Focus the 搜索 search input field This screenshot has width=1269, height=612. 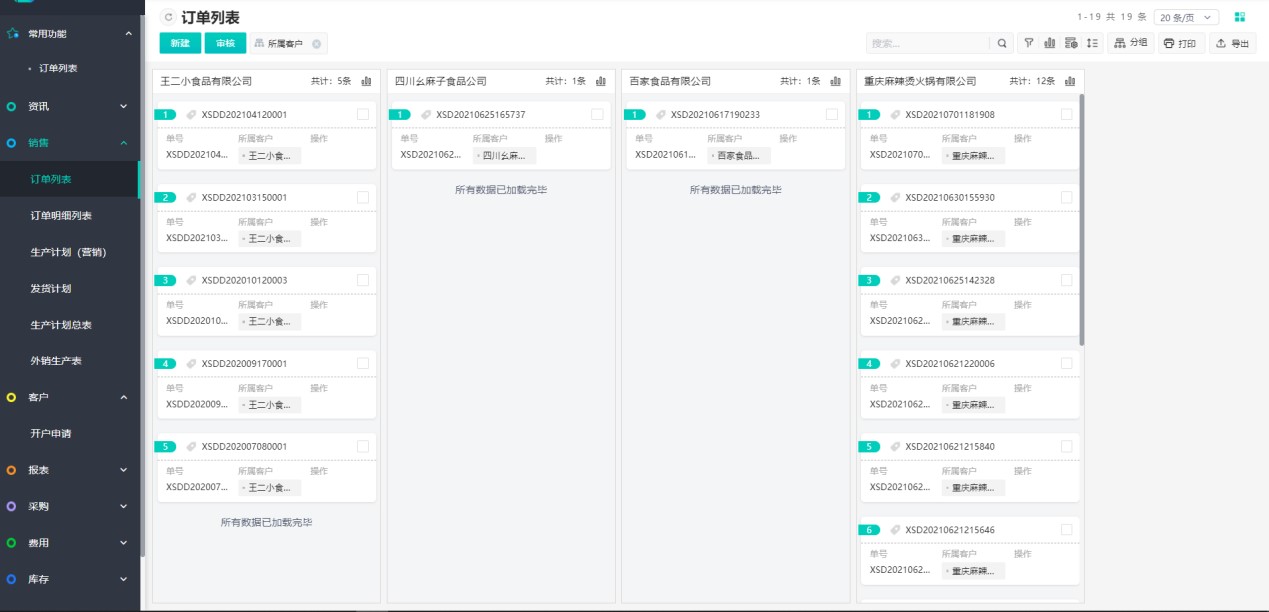[x=927, y=44]
